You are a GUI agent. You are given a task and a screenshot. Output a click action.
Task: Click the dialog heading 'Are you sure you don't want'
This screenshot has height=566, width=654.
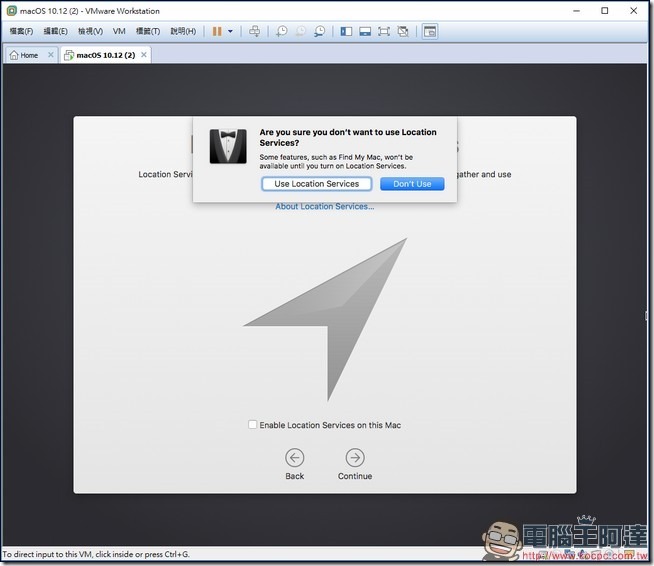coord(348,137)
